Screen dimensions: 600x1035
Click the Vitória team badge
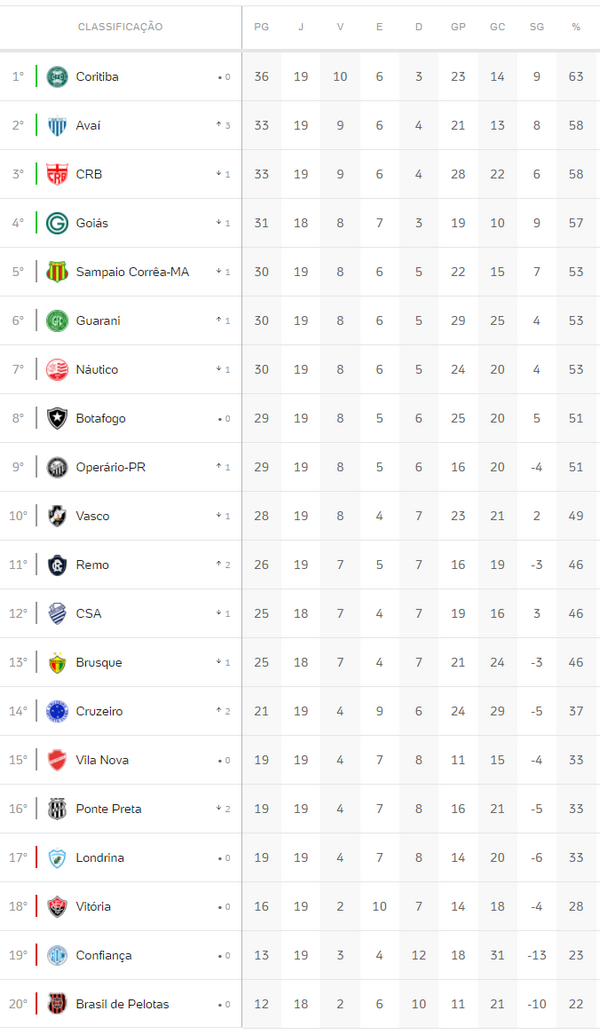click(x=57, y=906)
